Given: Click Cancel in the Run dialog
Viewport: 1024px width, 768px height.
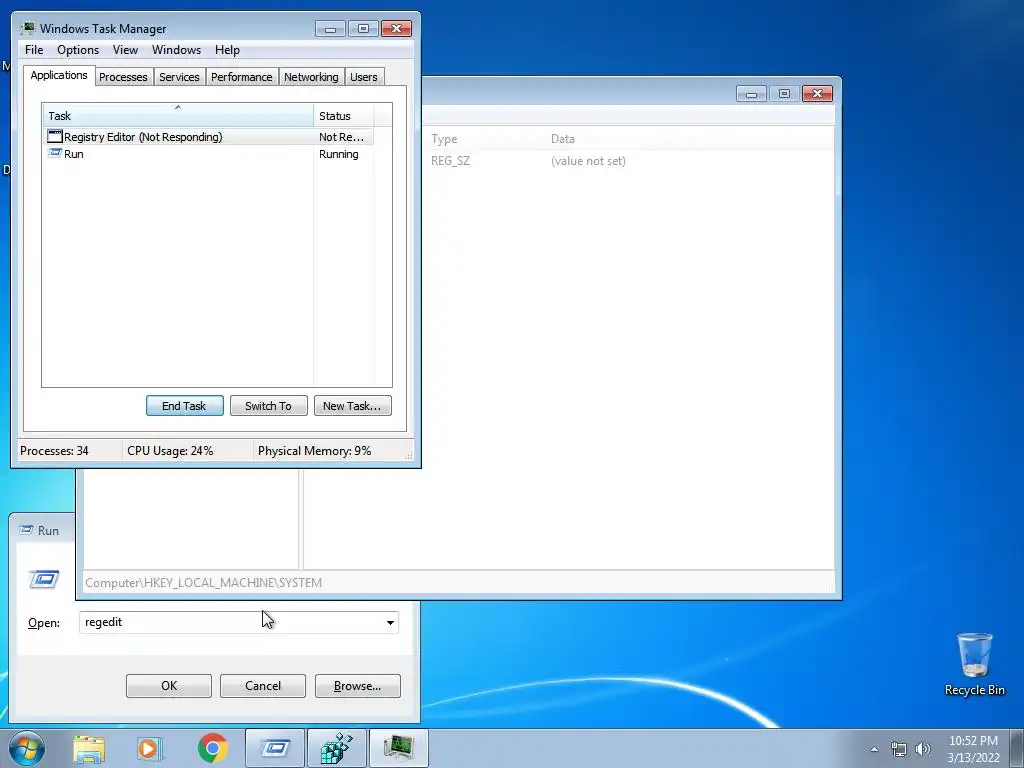Looking at the screenshot, I should tap(263, 686).
